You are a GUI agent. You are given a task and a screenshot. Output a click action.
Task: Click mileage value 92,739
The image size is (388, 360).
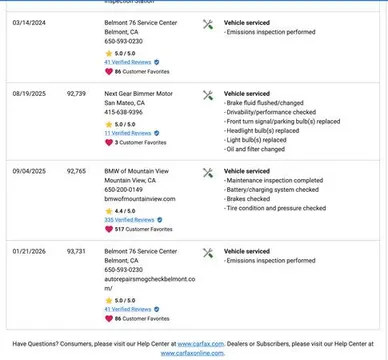(76, 94)
